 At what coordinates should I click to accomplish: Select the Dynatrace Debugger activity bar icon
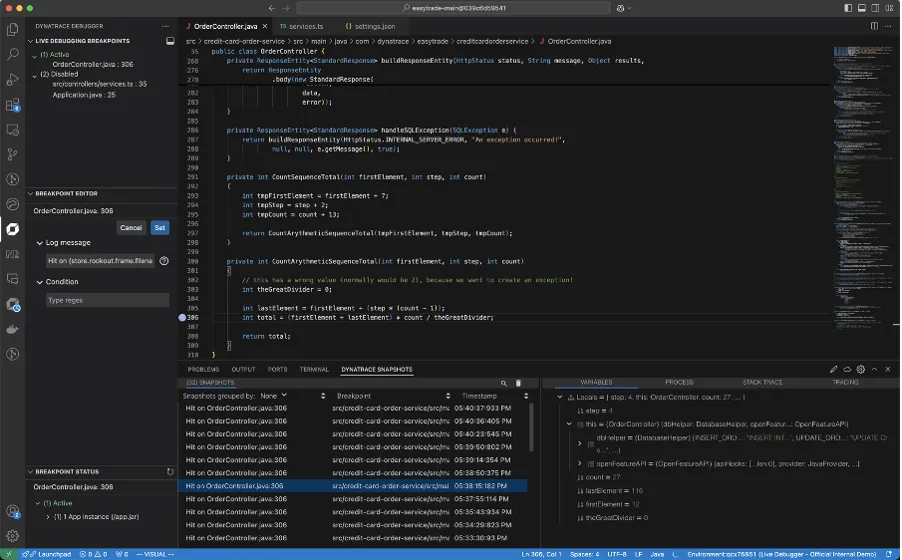pos(12,229)
